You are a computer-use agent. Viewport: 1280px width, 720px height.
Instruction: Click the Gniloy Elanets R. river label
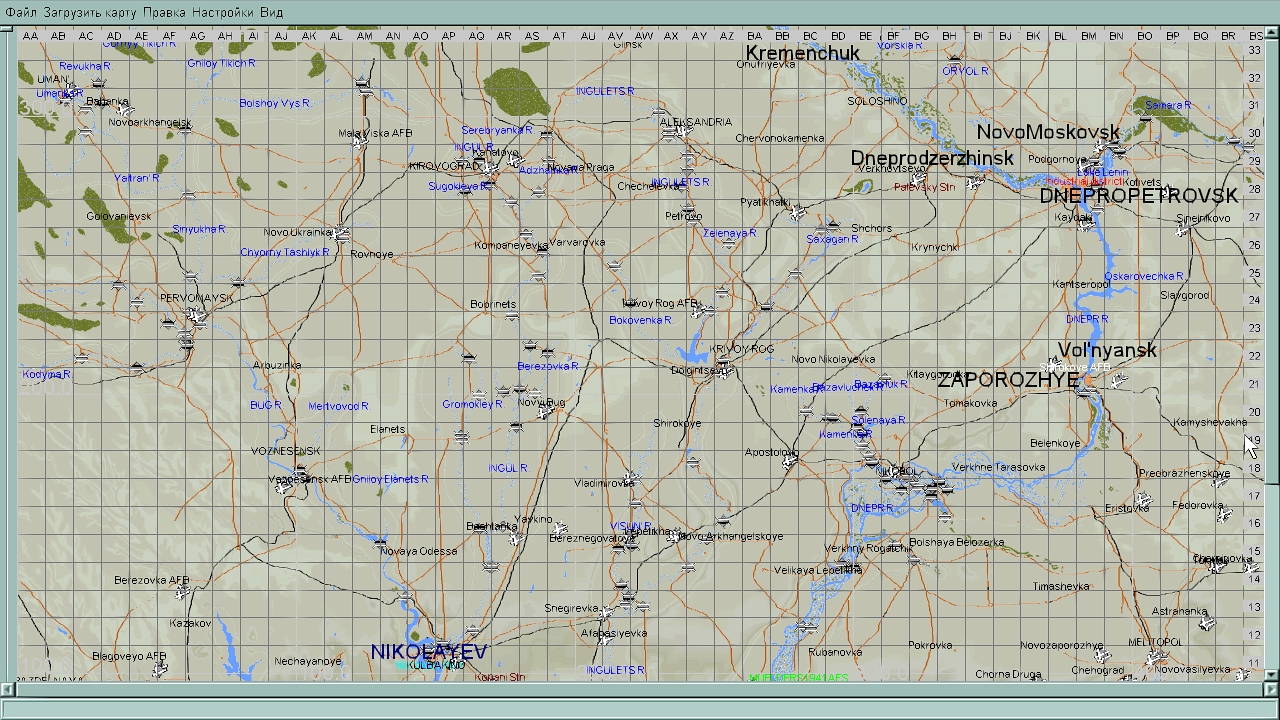click(x=390, y=479)
